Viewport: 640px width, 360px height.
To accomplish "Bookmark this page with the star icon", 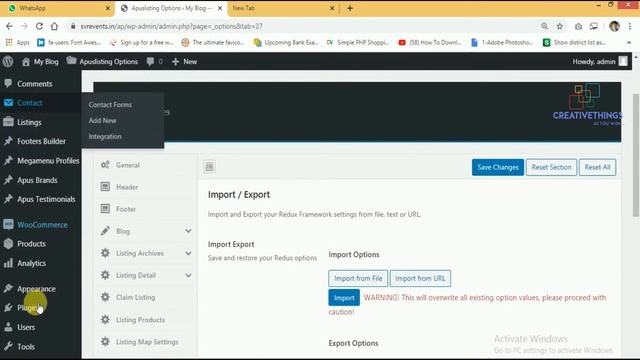I will tap(560, 26).
